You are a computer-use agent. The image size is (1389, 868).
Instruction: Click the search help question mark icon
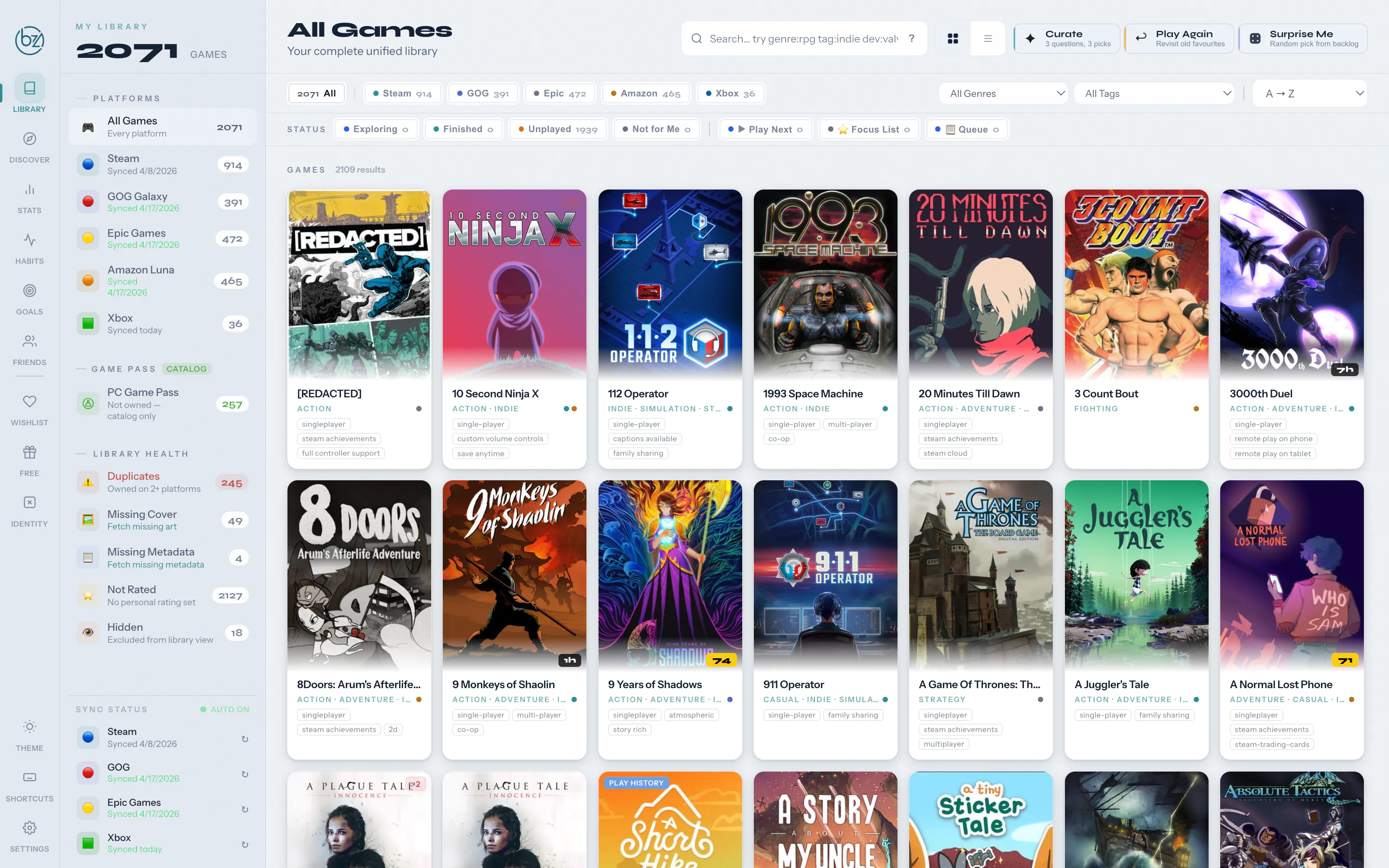coord(912,39)
